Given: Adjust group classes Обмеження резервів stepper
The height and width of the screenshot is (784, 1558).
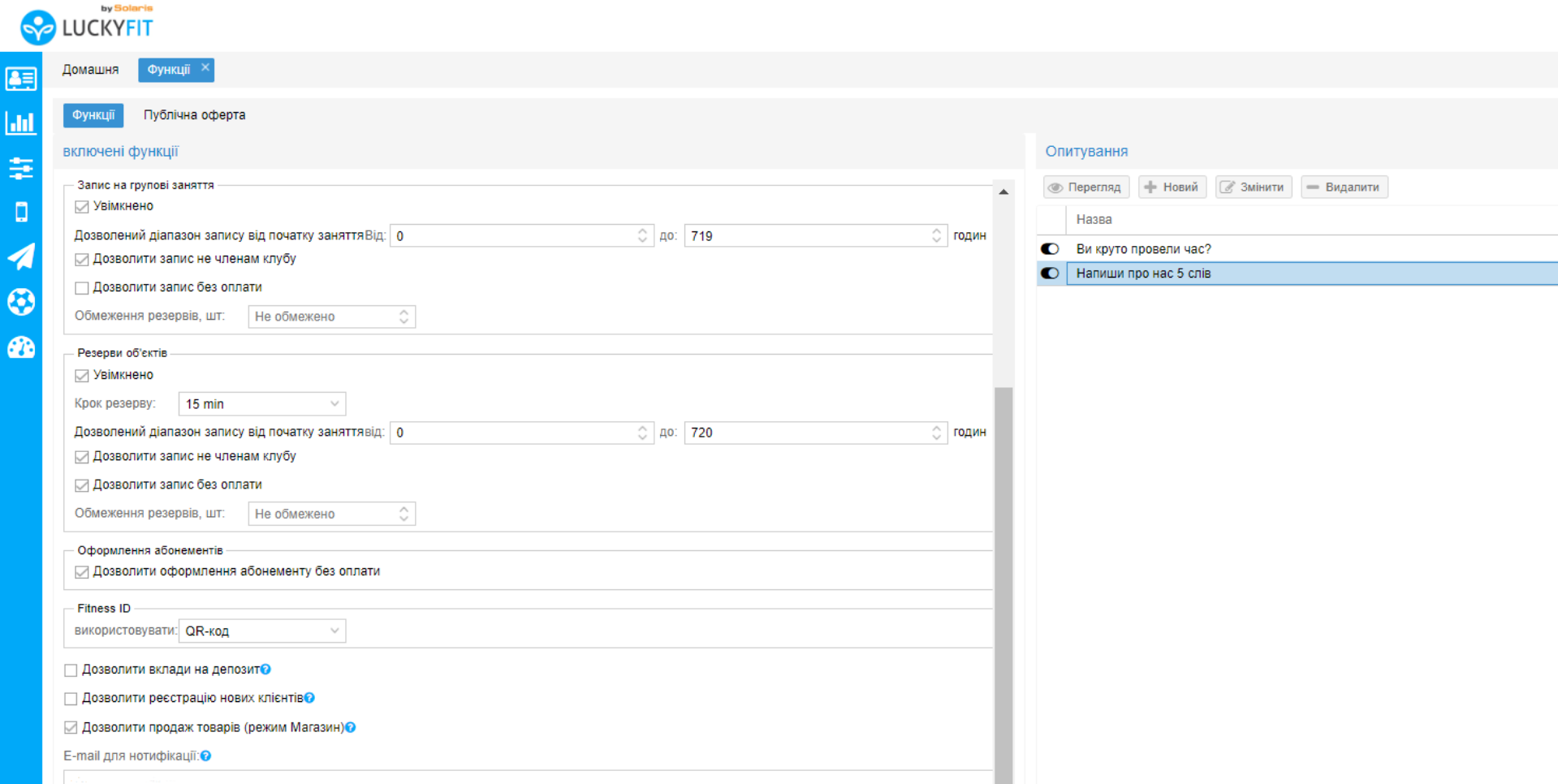Looking at the screenshot, I should pyautogui.click(x=404, y=317).
